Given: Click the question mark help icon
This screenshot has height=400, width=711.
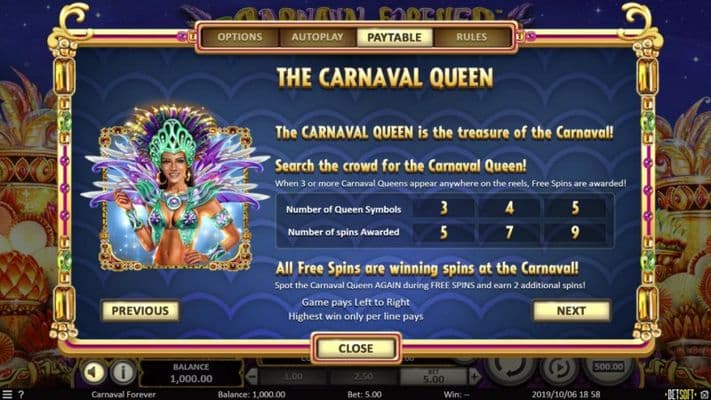Looking at the screenshot, I should (20, 395).
